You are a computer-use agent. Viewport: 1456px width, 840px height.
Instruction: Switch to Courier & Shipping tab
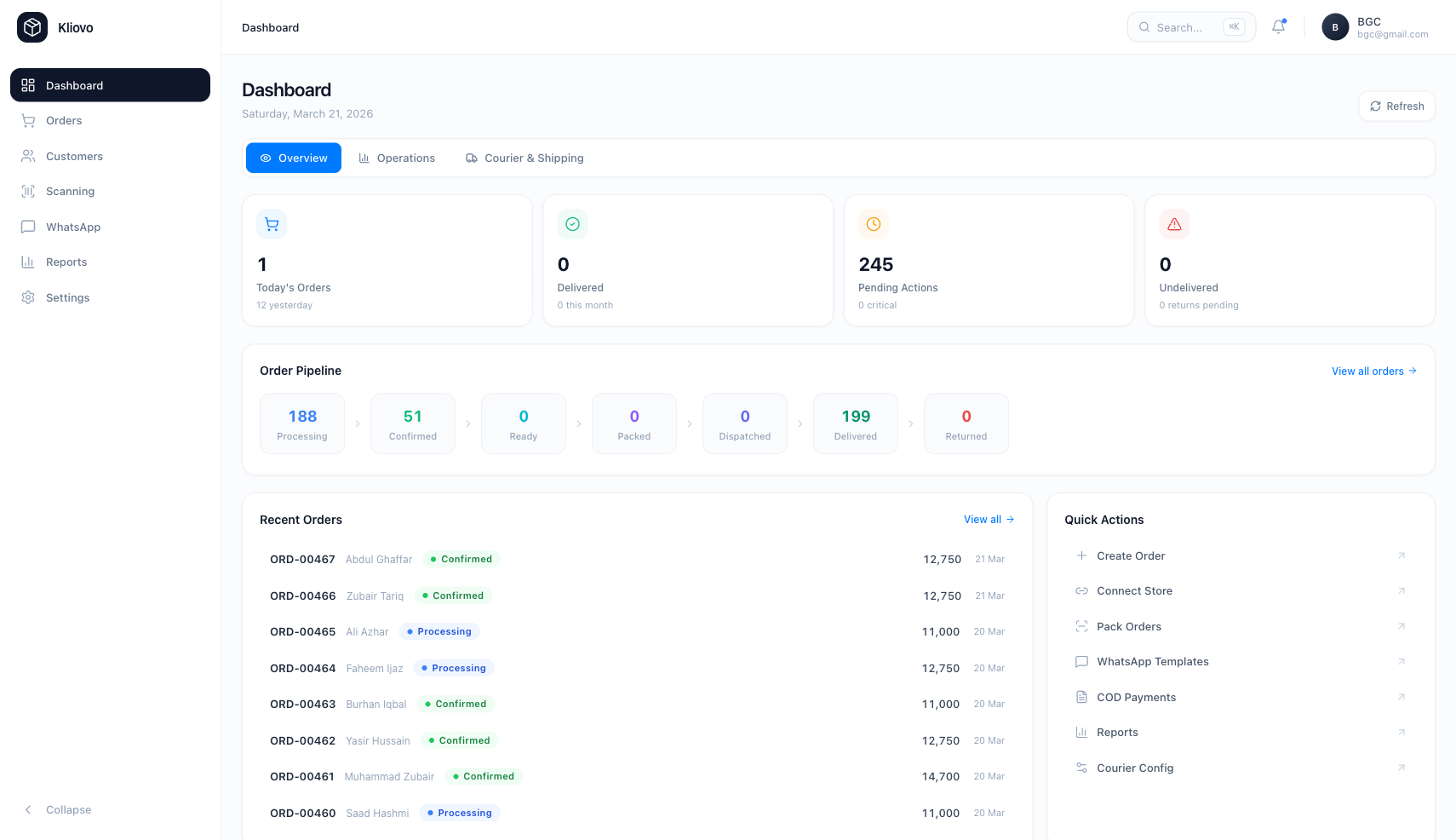[525, 158]
